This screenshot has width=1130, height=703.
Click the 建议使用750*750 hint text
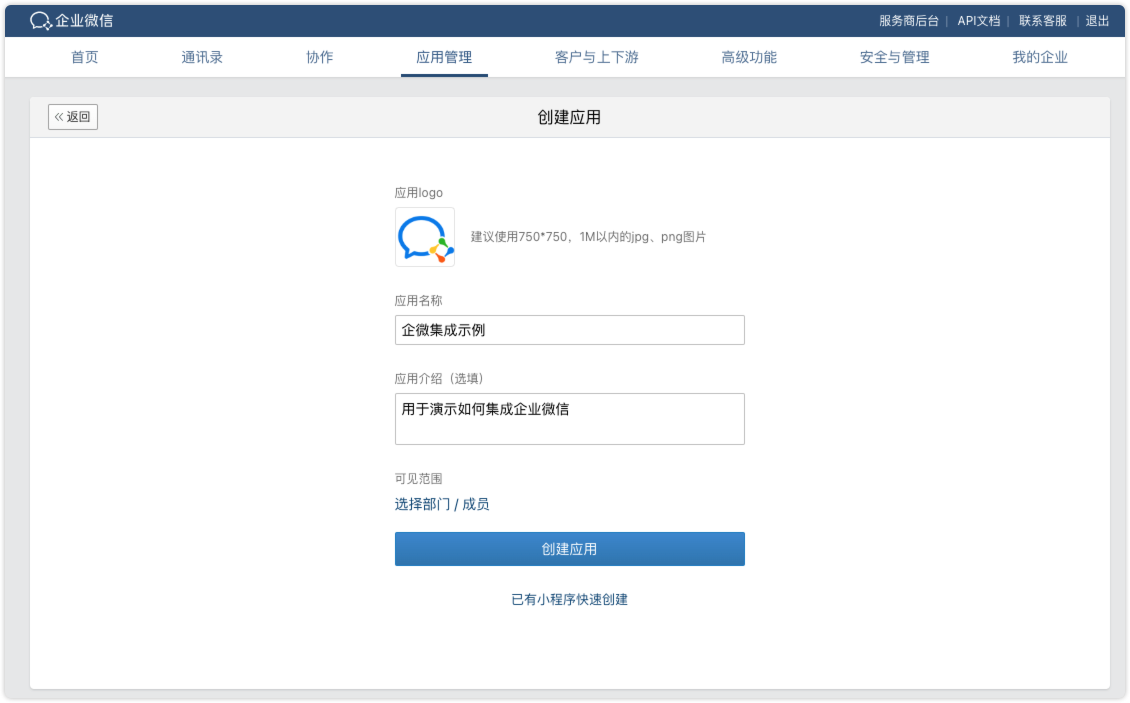[588, 236]
